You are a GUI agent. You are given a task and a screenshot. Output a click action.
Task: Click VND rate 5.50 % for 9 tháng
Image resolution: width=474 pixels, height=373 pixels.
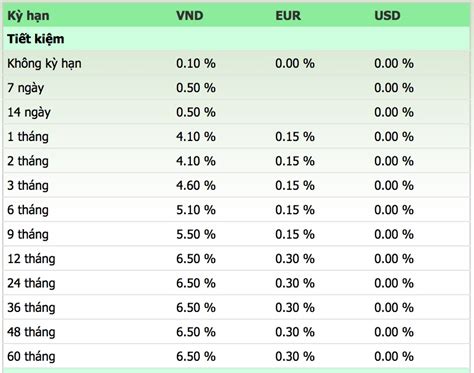pos(196,234)
